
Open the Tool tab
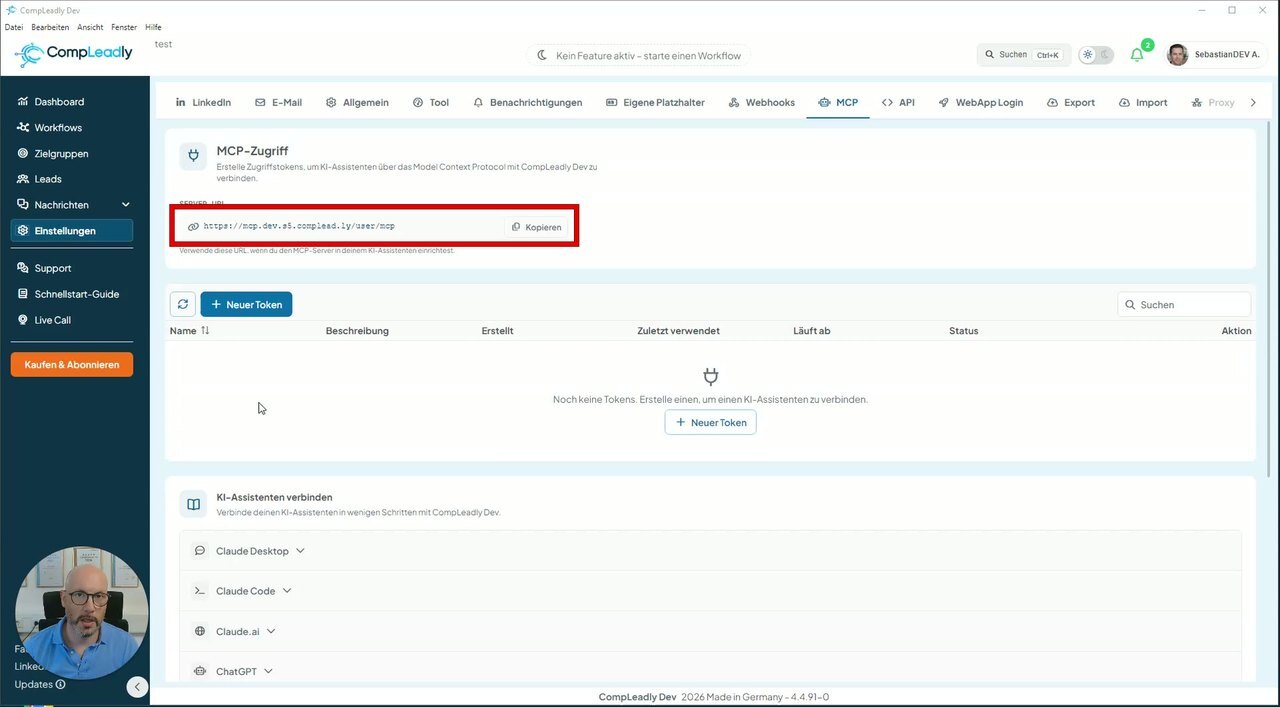click(431, 102)
